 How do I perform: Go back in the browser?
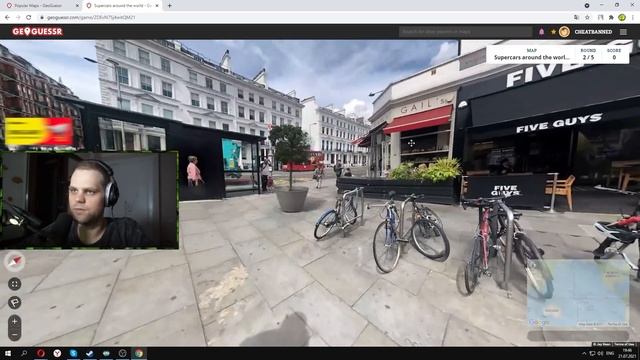[7, 18]
